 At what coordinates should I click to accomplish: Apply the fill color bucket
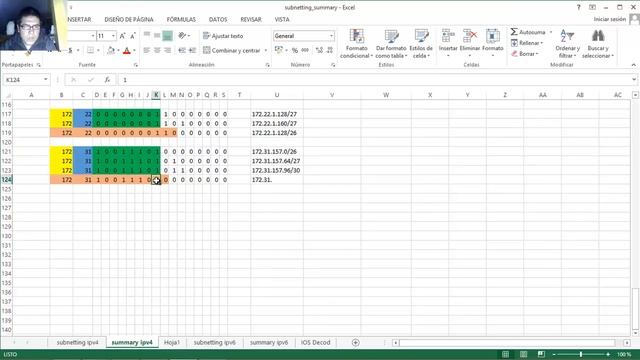[111, 50]
